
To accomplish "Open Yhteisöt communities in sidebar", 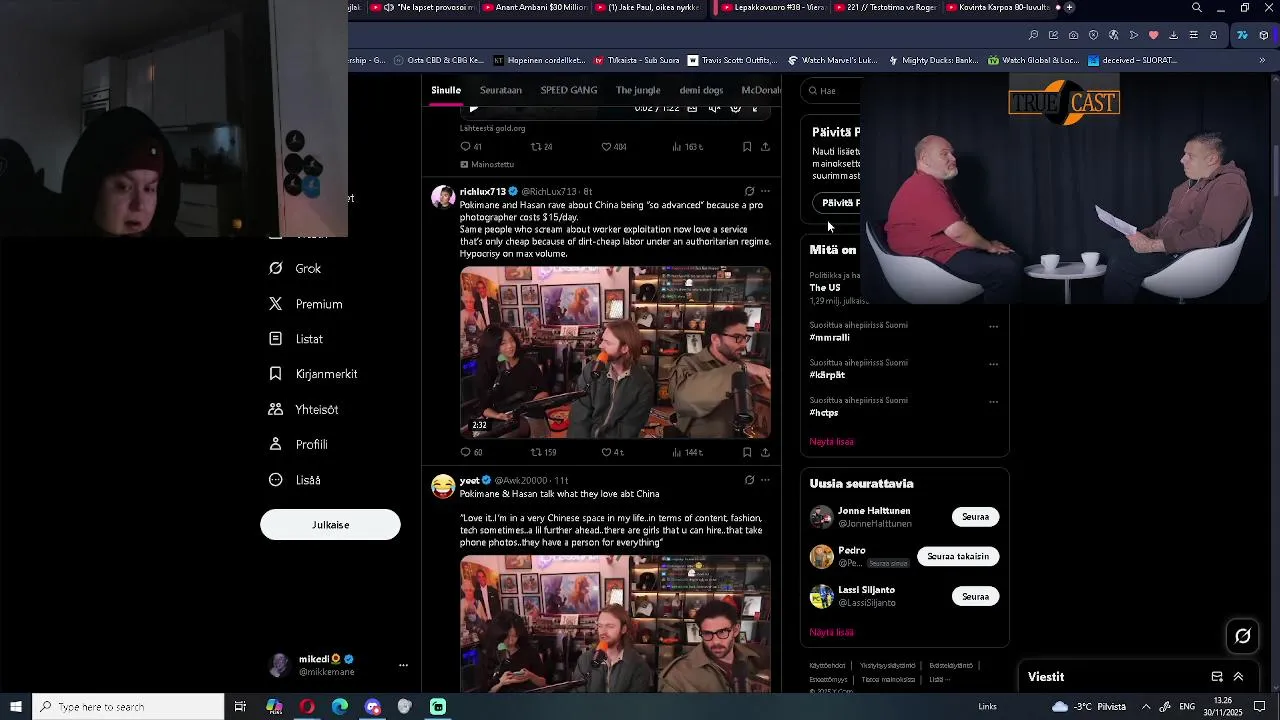I will (x=303, y=410).
